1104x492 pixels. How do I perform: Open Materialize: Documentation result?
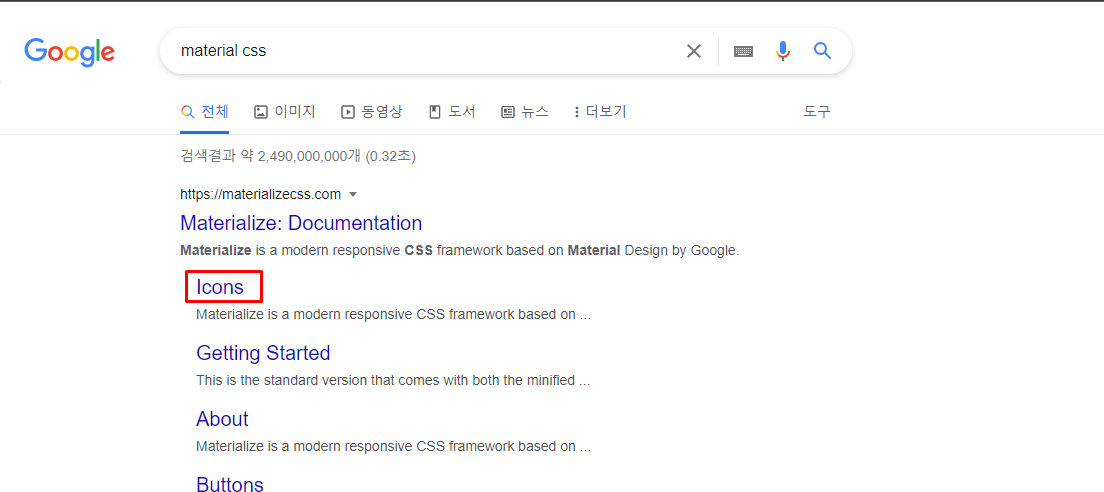coord(301,223)
